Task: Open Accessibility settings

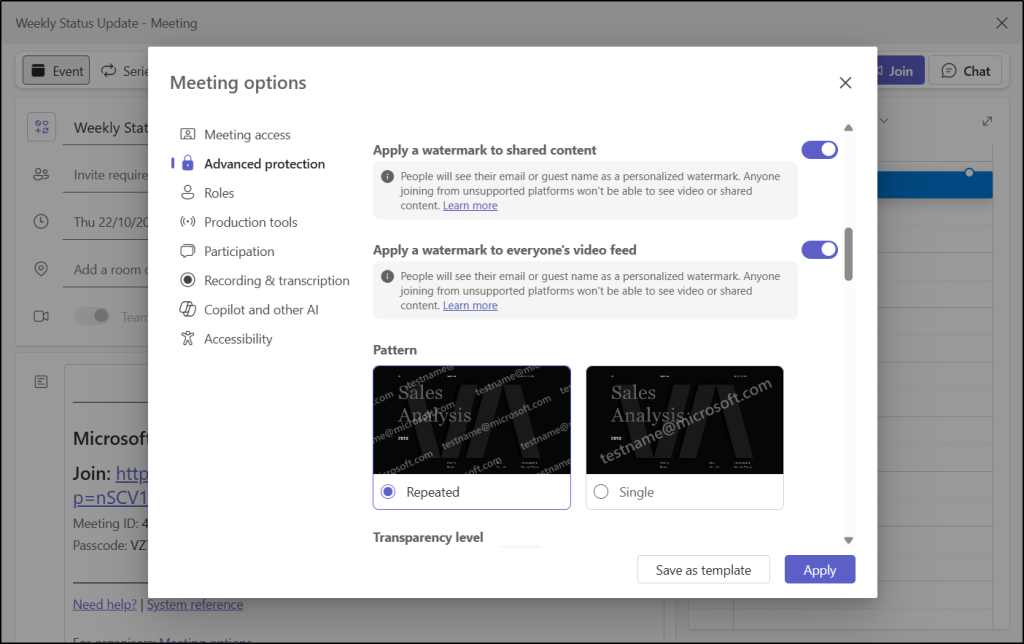Action: (x=238, y=339)
